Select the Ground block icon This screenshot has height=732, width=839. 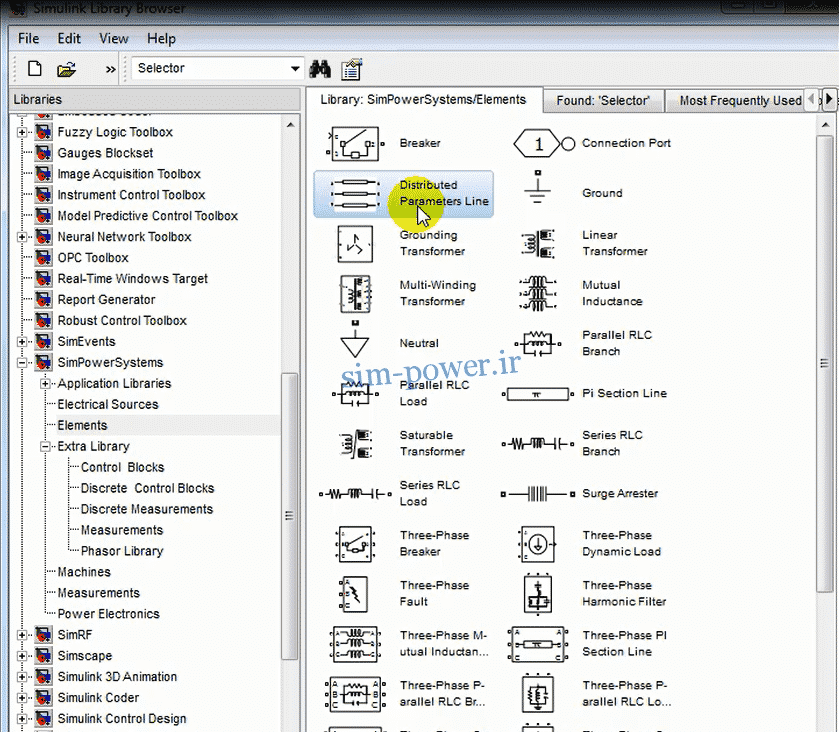pos(538,187)
